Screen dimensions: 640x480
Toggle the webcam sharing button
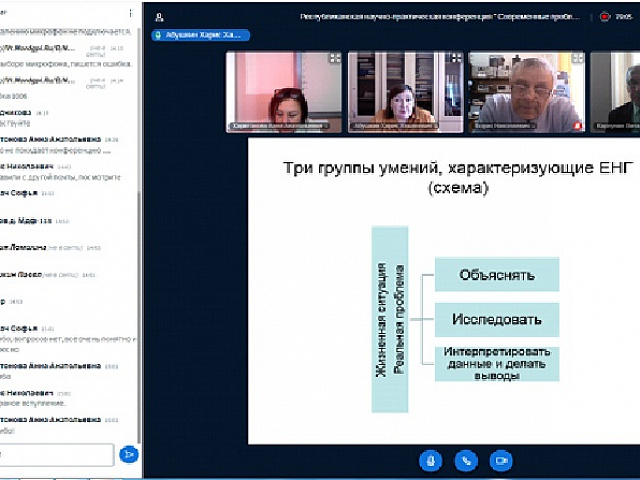[501, 460]
